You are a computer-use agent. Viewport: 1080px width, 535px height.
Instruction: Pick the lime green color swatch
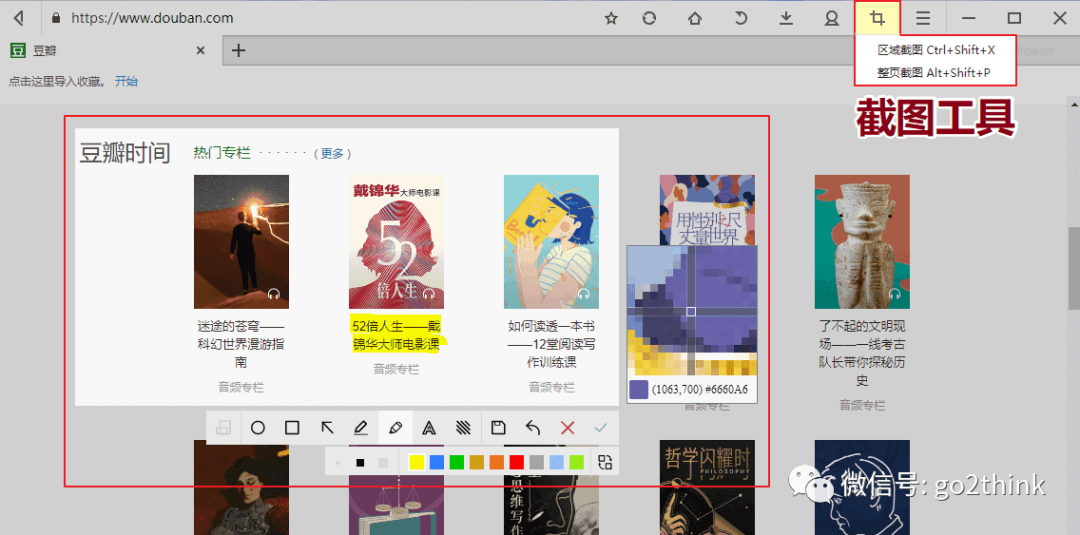click(x=577, y=462)
